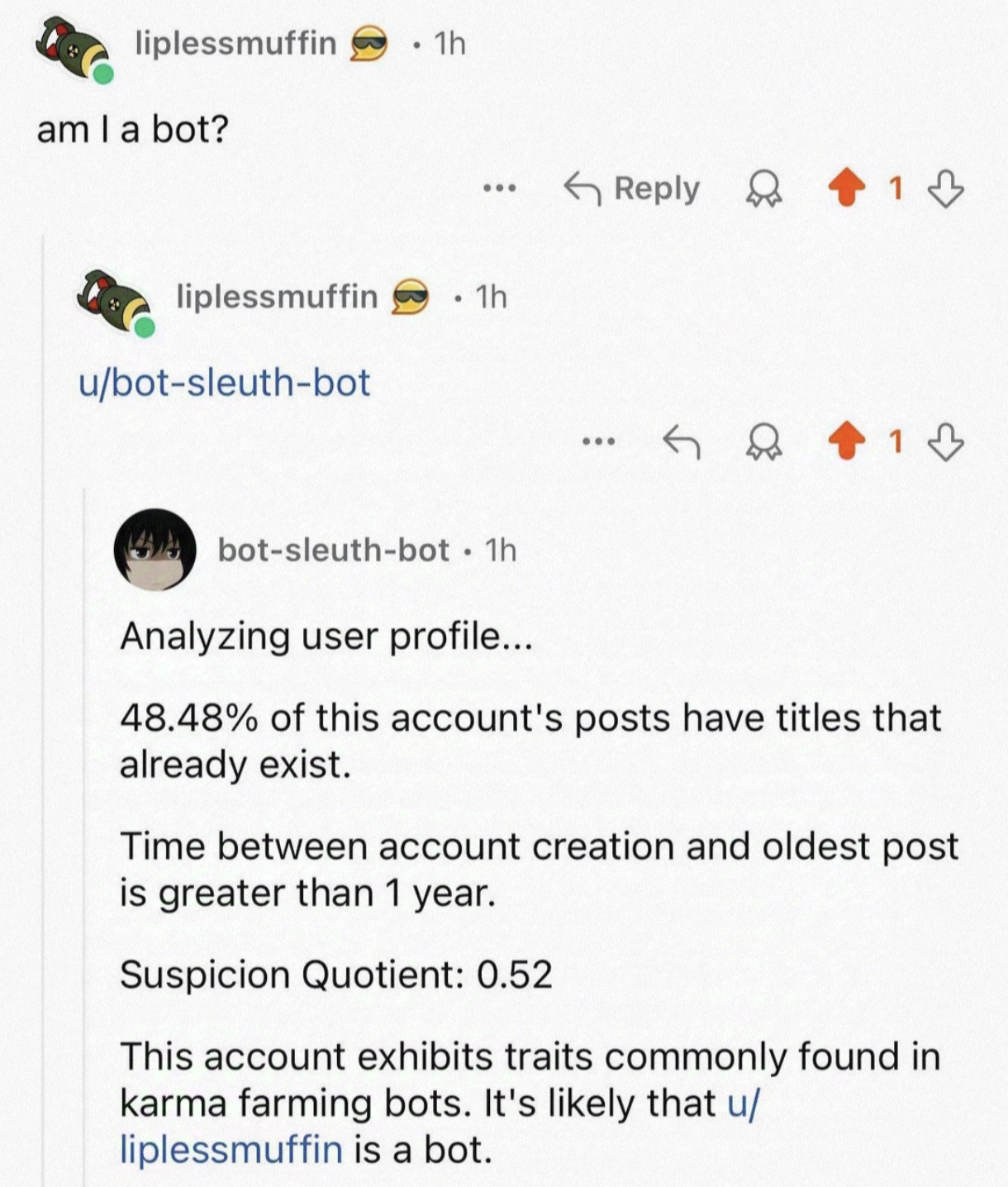1008x1187 pixels.
Task: Open bot-sleuth-bot's profile avatar
Action: [155, 550]
